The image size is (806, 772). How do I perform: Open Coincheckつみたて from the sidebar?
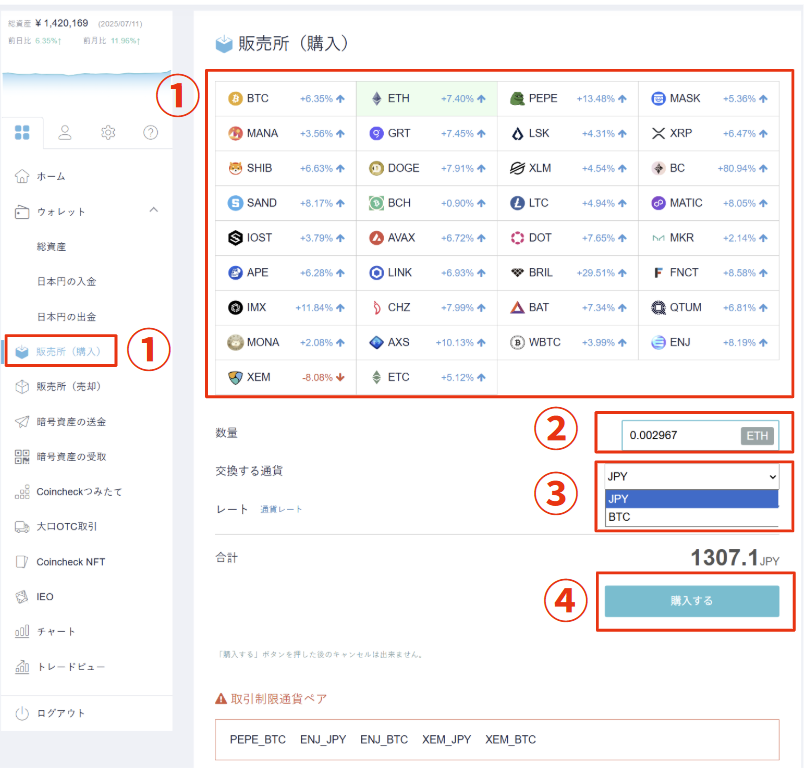tap(79, 492)
